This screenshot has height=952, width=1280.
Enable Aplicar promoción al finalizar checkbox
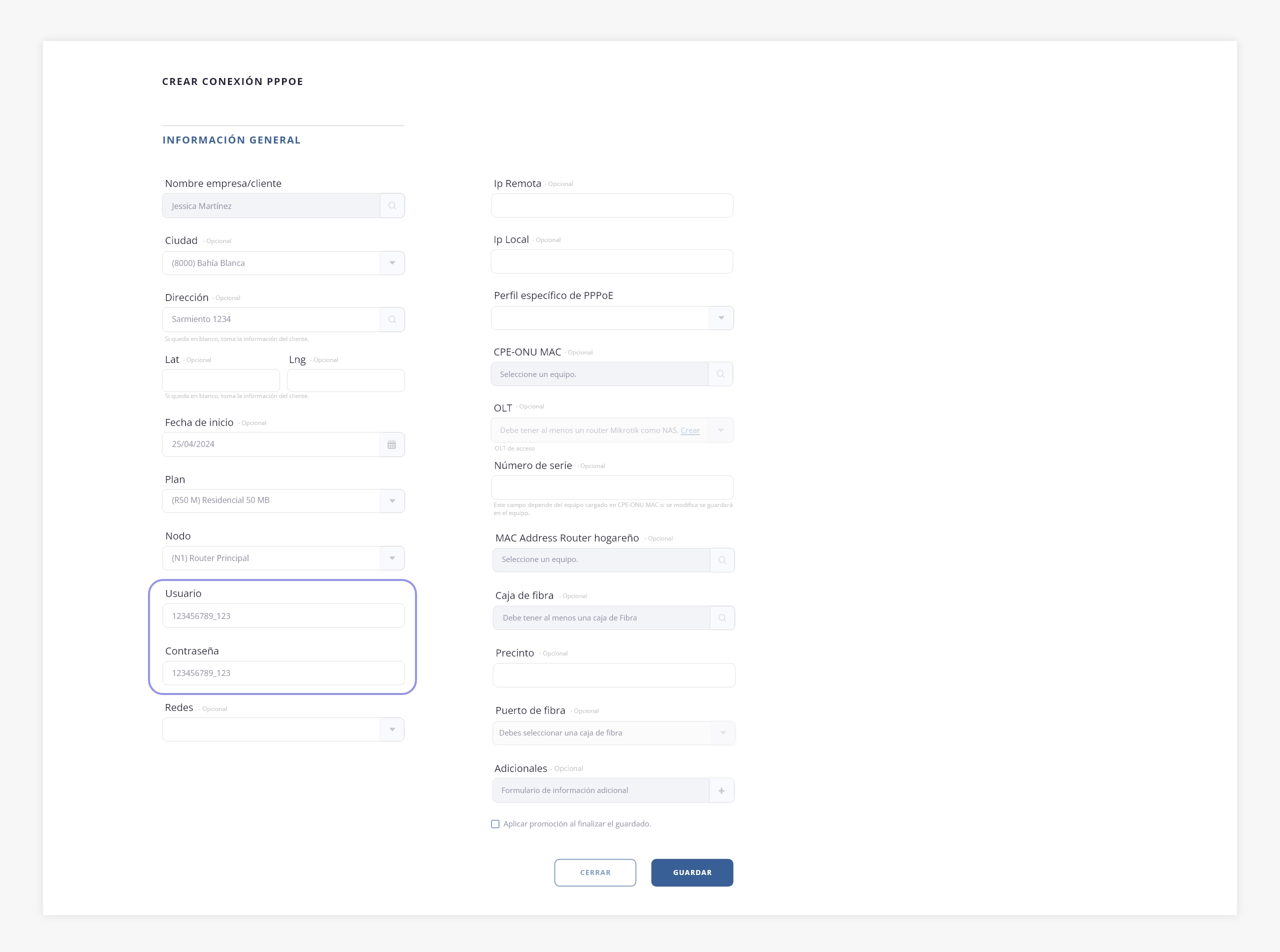click(495, 824)
